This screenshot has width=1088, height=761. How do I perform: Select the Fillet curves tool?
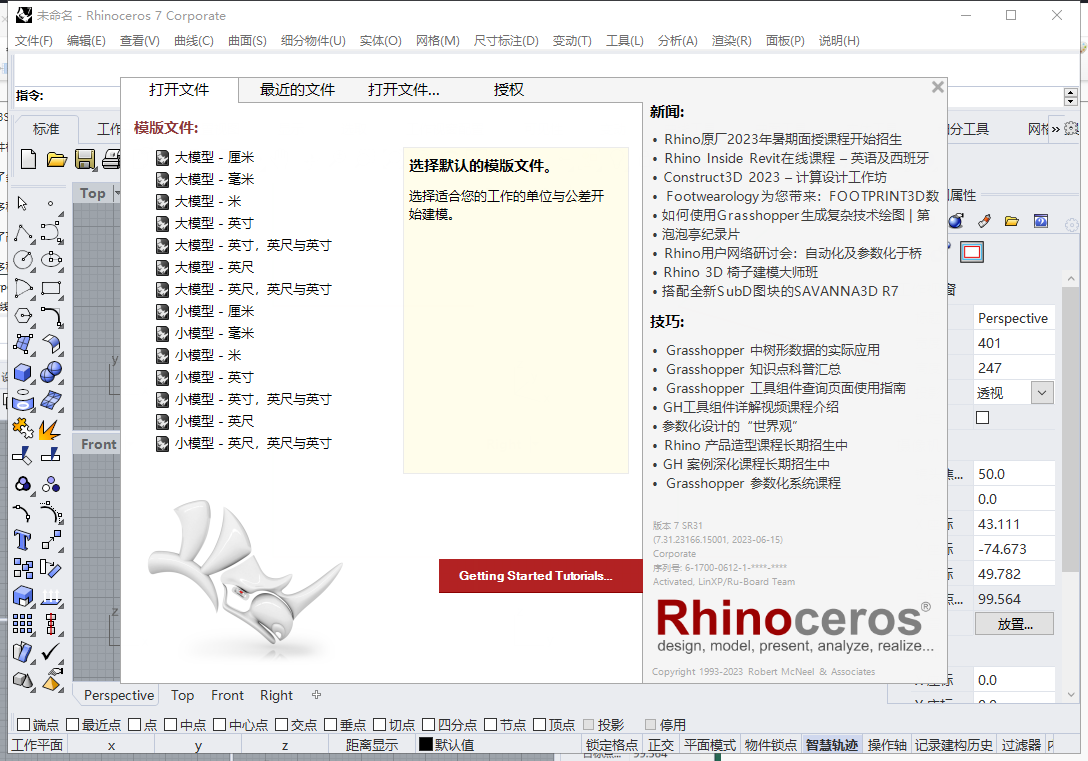click(51, 316)
